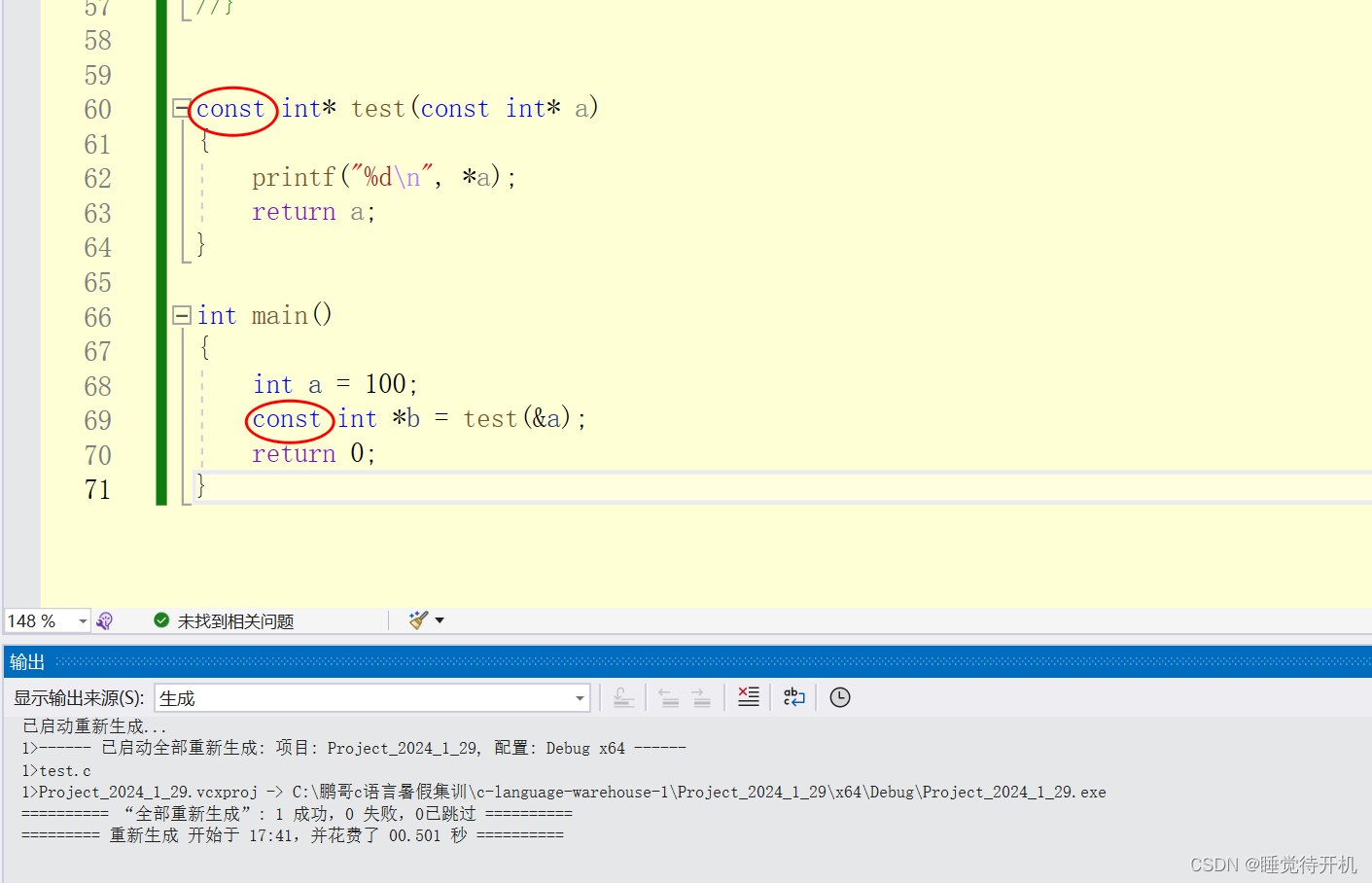Click 'return a;' on line 63
The width and height of the screenshot is (1372, 883).
313,212
